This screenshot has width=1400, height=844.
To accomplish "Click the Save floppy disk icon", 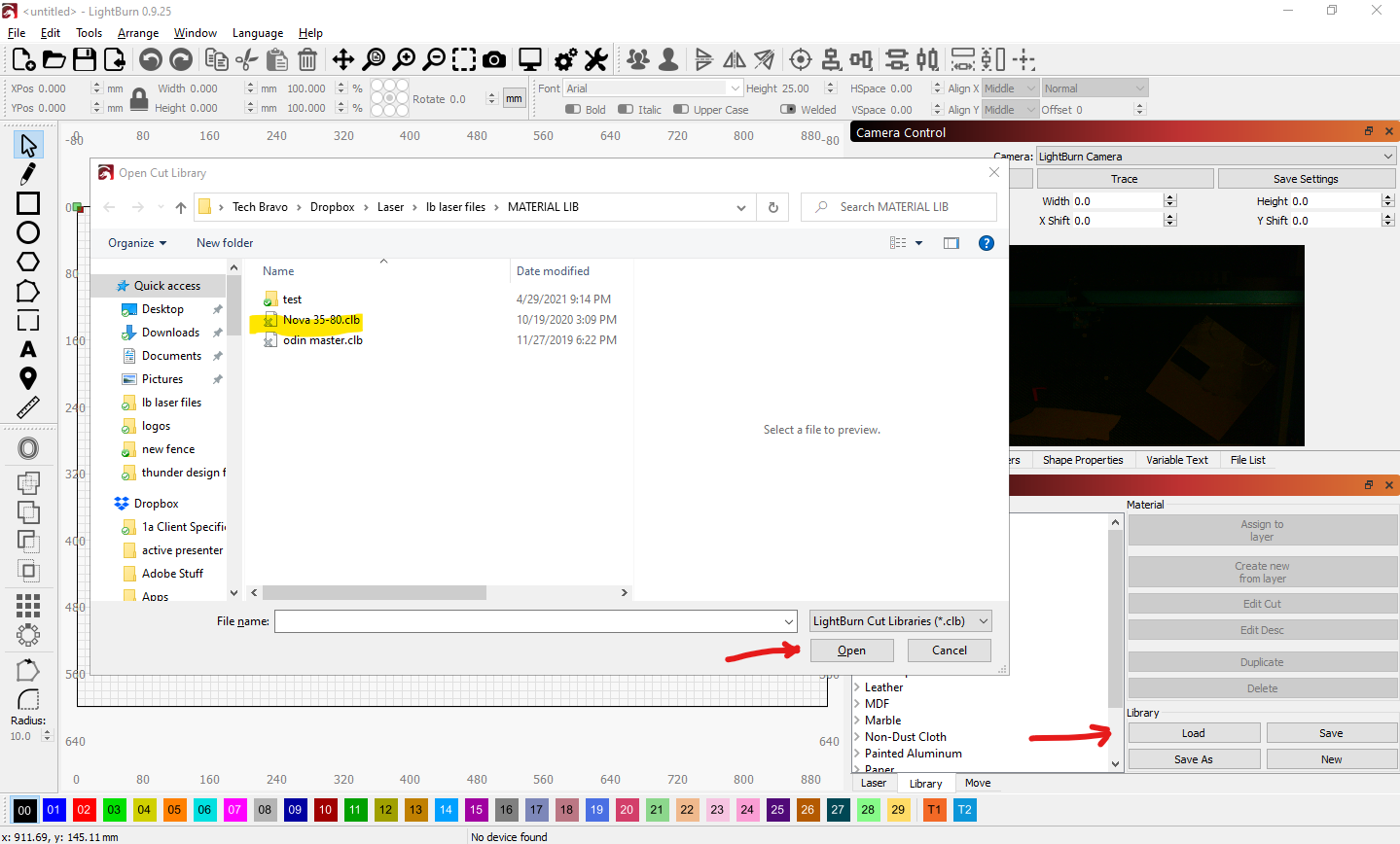I will pyautogui.click(x=85, y=60).
